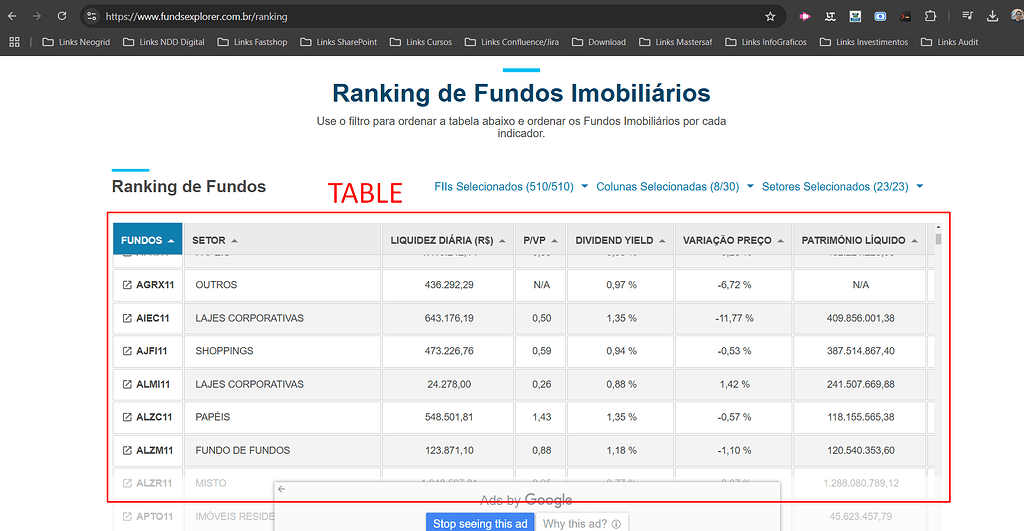Click the FUNDO DE FUNDOS sector cell
Screen dimensions: 1024x531
282,450
